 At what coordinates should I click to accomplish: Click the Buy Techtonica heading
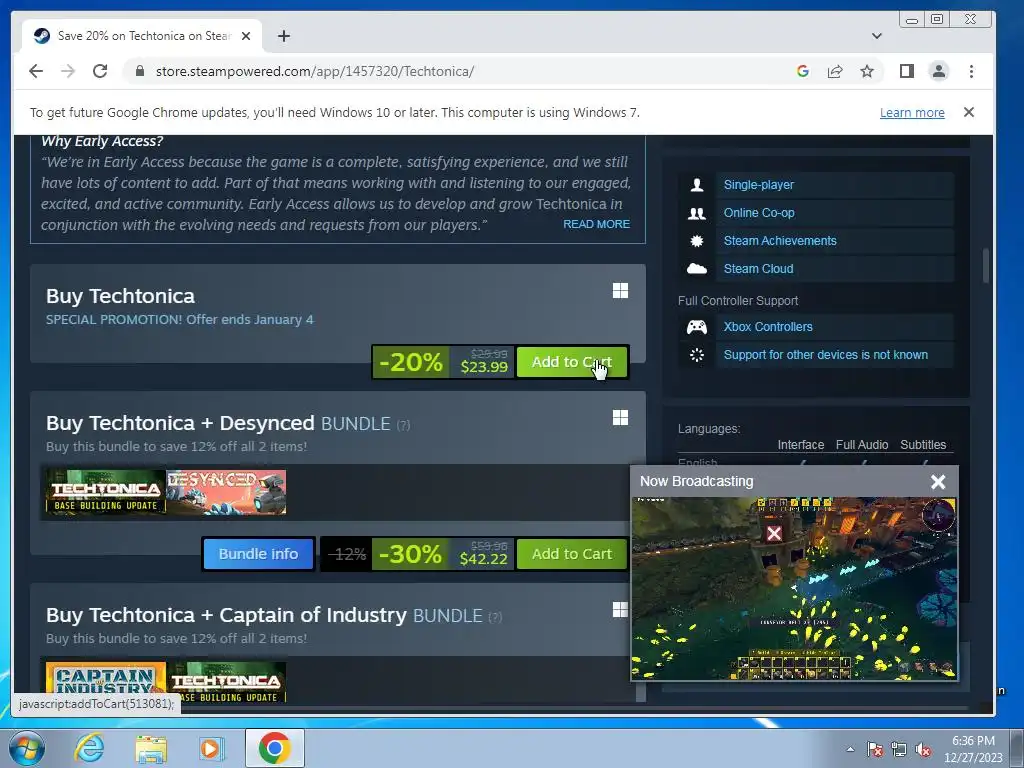(120, 296)
